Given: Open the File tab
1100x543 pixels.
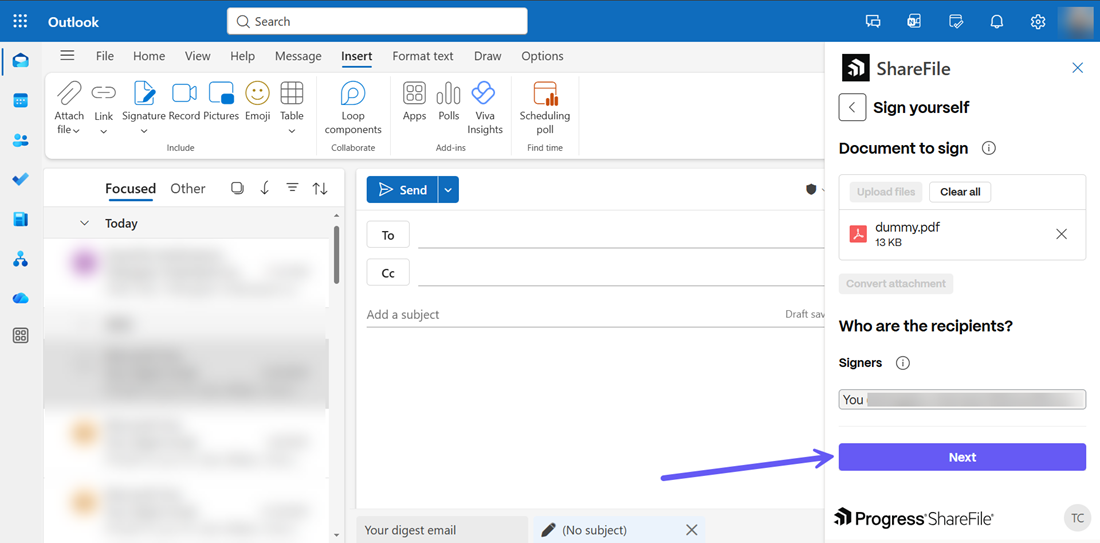Looking at the screenshot, I should (105, 56).
